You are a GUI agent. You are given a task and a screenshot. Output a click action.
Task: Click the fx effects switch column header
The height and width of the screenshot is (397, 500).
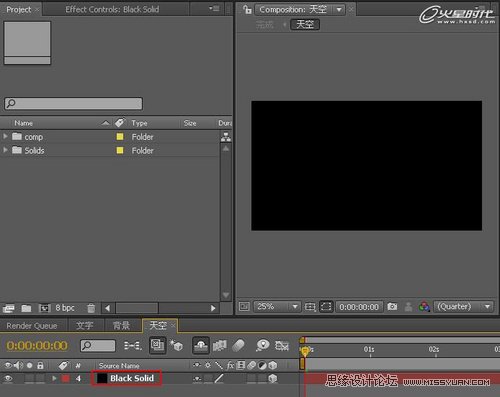click(230, 366)
